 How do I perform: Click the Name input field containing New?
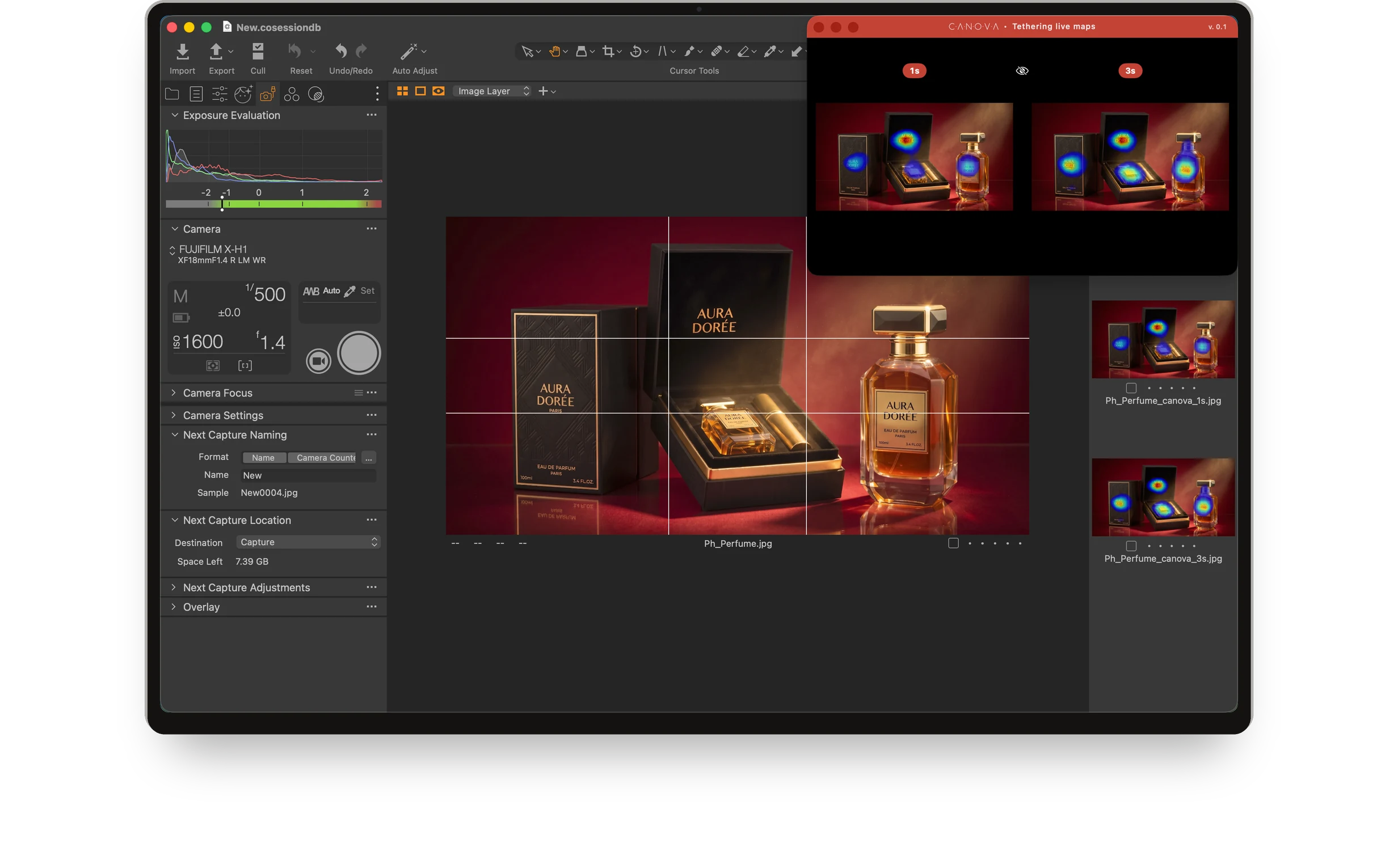(309, 476)
